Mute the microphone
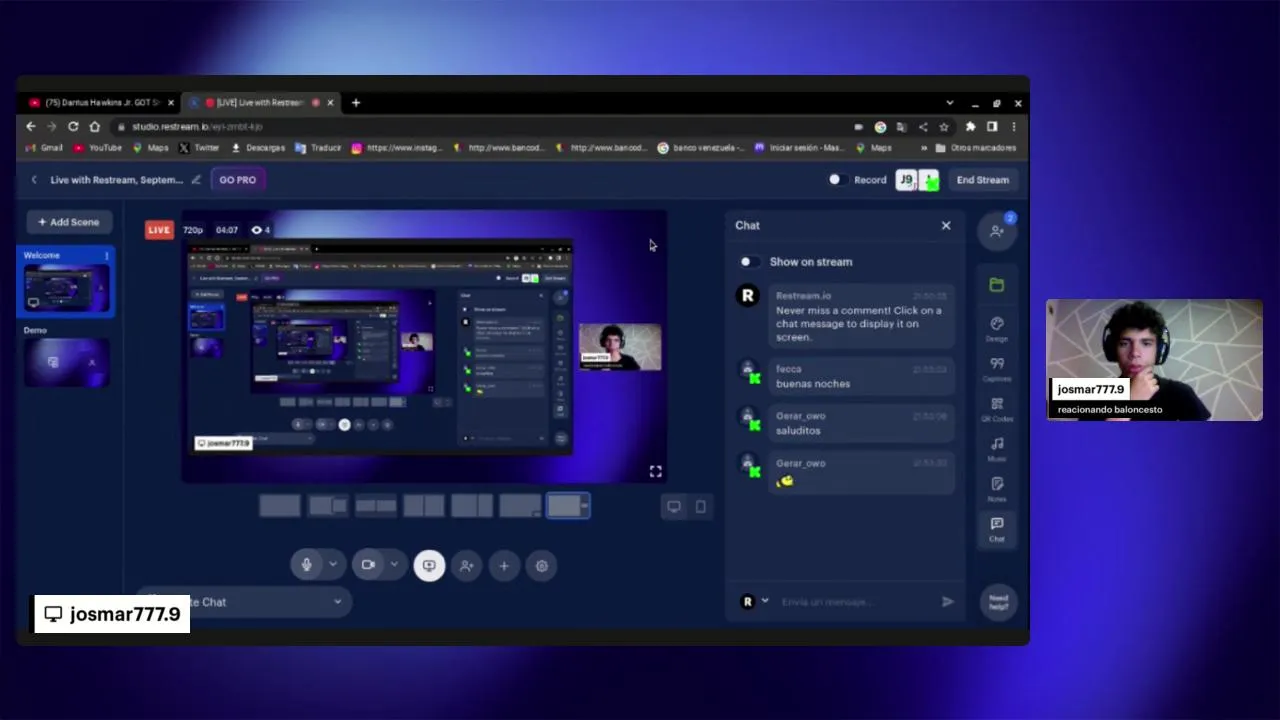Viewport: 1280px width, 720px height. [x=307, y=565]
